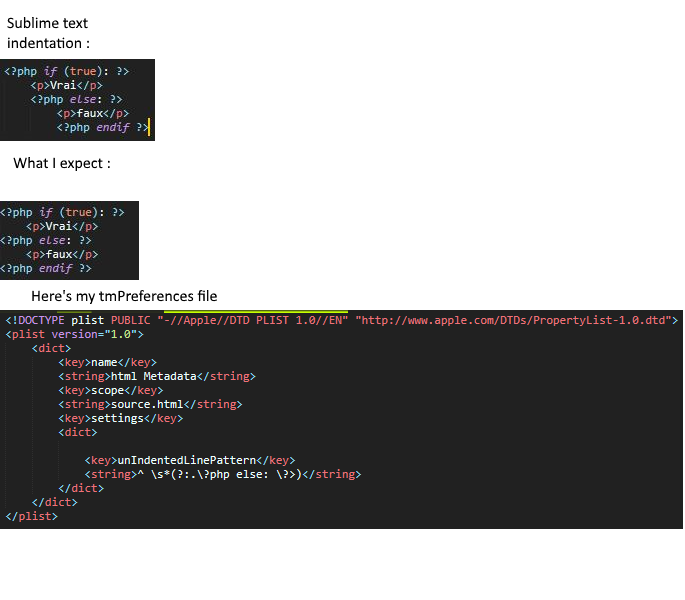Click the closing '</plist>' tag
The height and width of the screenshot is (600, 685).
[31, 516]
